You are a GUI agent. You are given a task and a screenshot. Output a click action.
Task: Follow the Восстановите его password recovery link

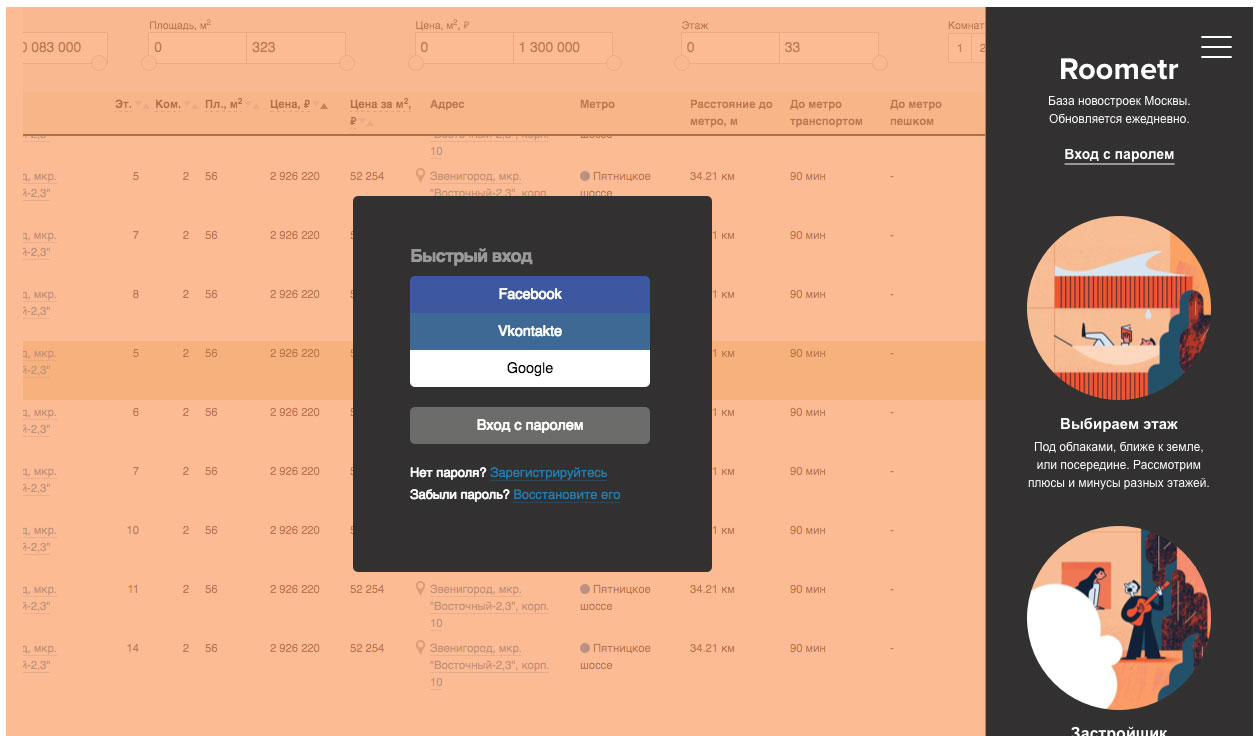point(566,495)
